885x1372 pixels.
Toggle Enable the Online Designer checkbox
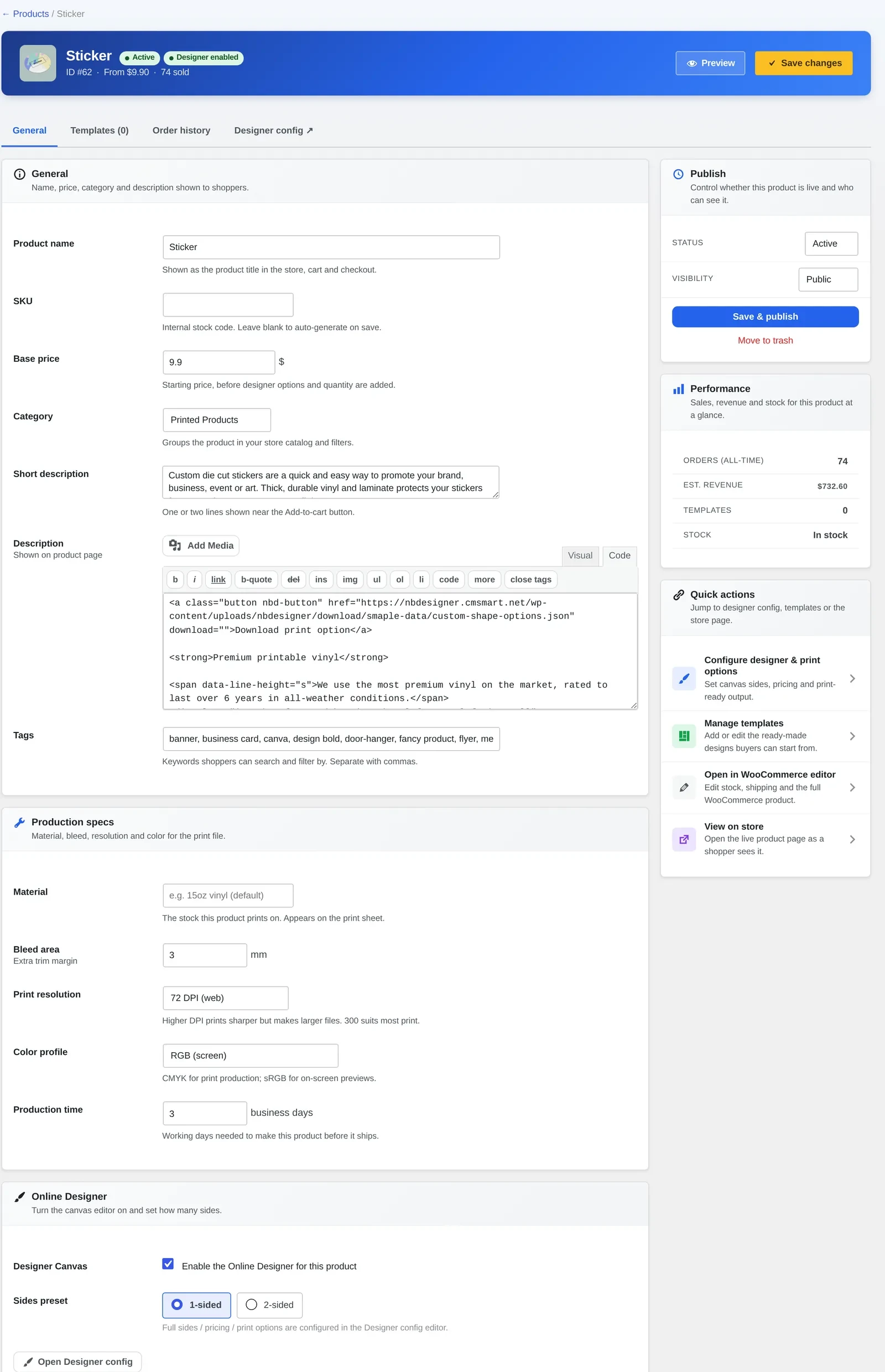tap(168, 1264)
